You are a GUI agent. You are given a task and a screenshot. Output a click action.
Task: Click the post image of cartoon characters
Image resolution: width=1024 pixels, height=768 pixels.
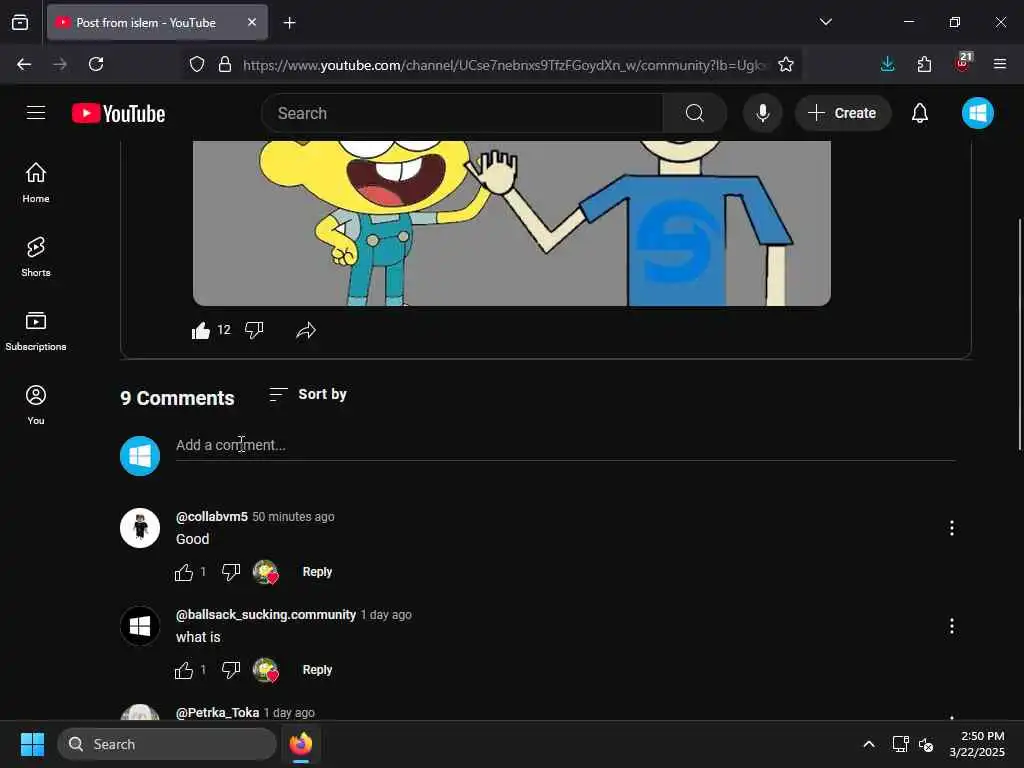point(512,223)
